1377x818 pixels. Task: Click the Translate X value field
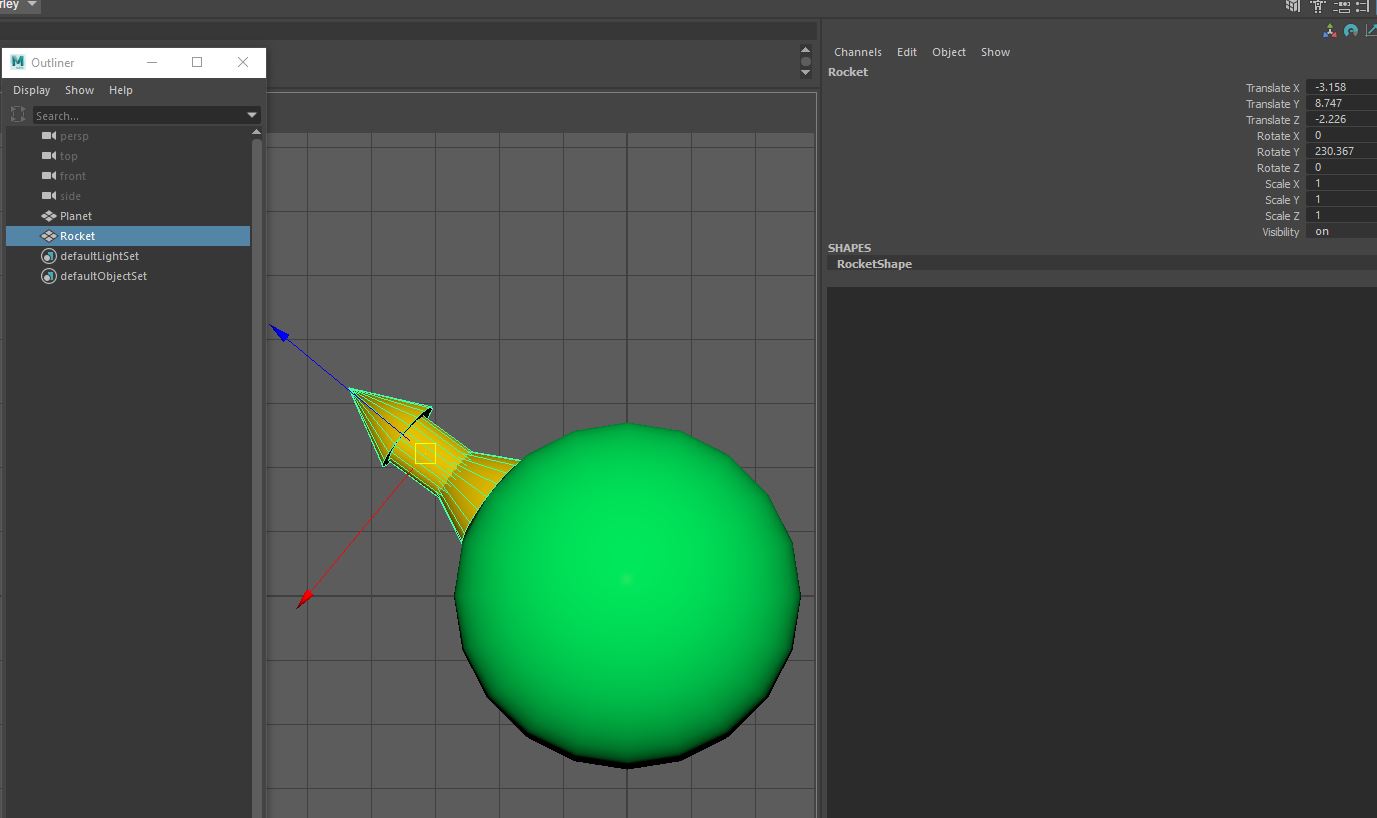pos(1340,87)
